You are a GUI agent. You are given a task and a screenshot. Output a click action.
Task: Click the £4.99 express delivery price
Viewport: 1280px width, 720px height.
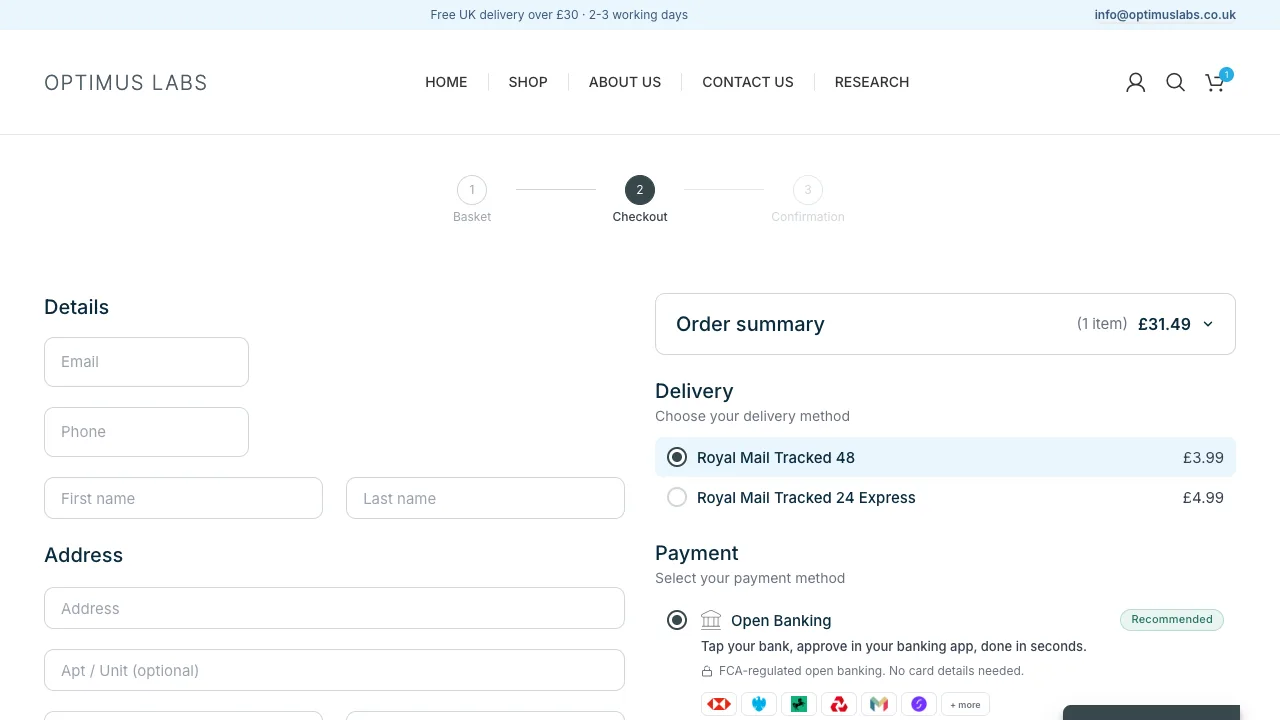1203,497
